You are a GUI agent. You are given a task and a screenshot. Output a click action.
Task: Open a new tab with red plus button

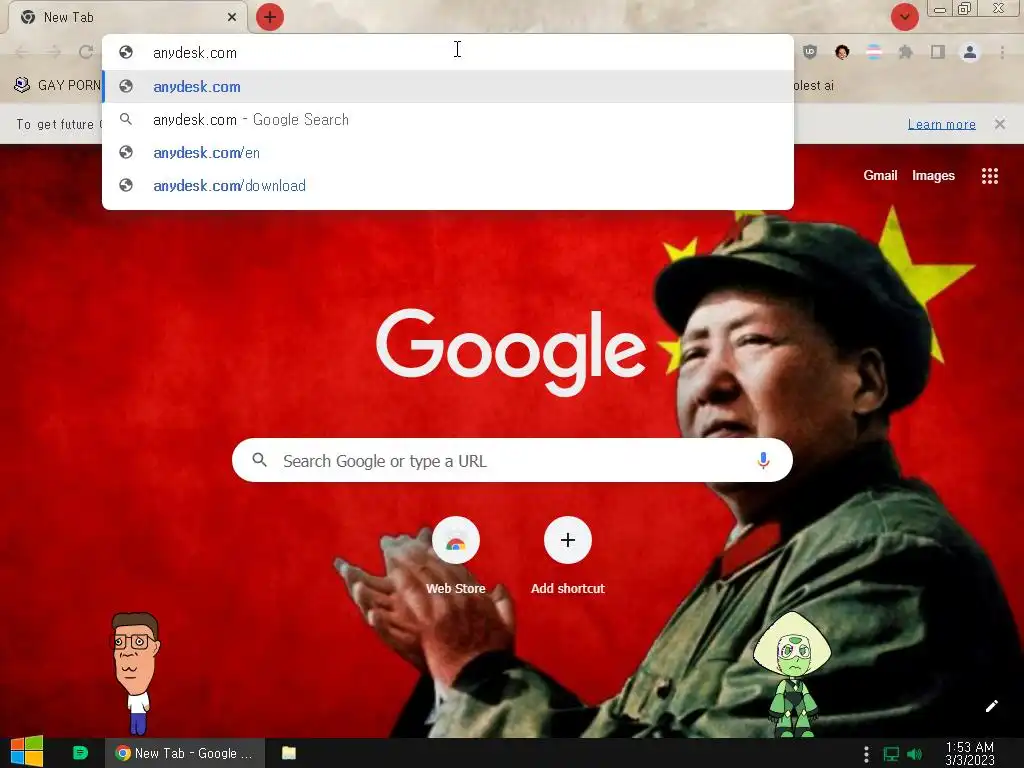click(x=270, y=17)
